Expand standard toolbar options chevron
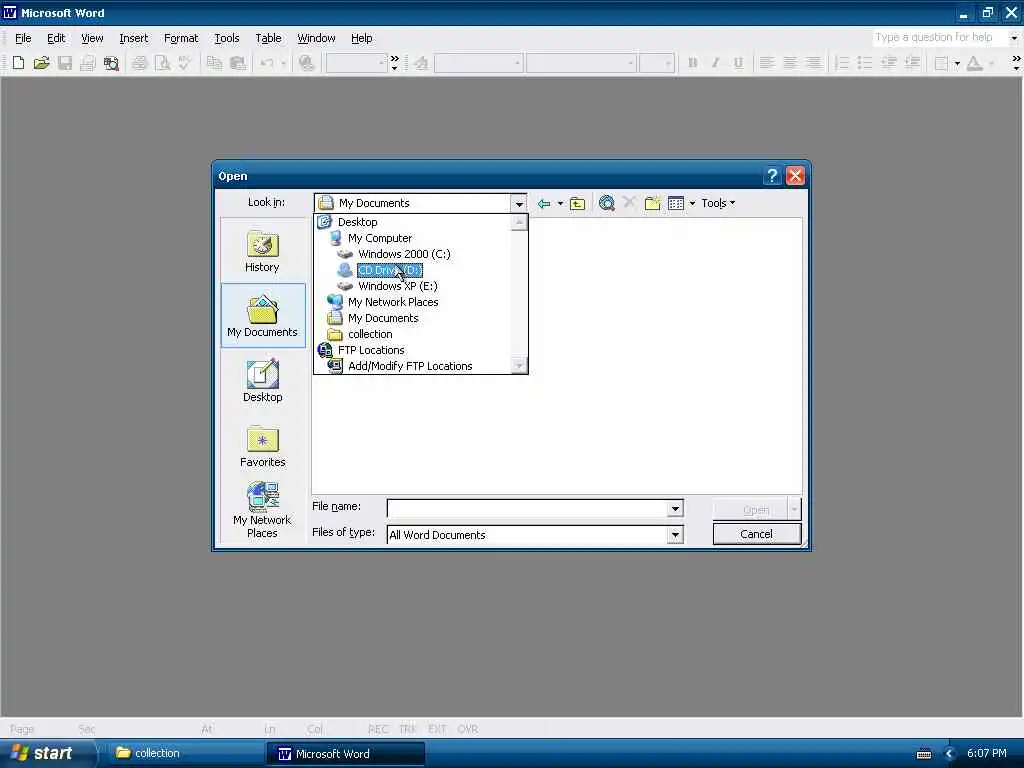This screenshot has width=1024, height=768. click(394, 63)
